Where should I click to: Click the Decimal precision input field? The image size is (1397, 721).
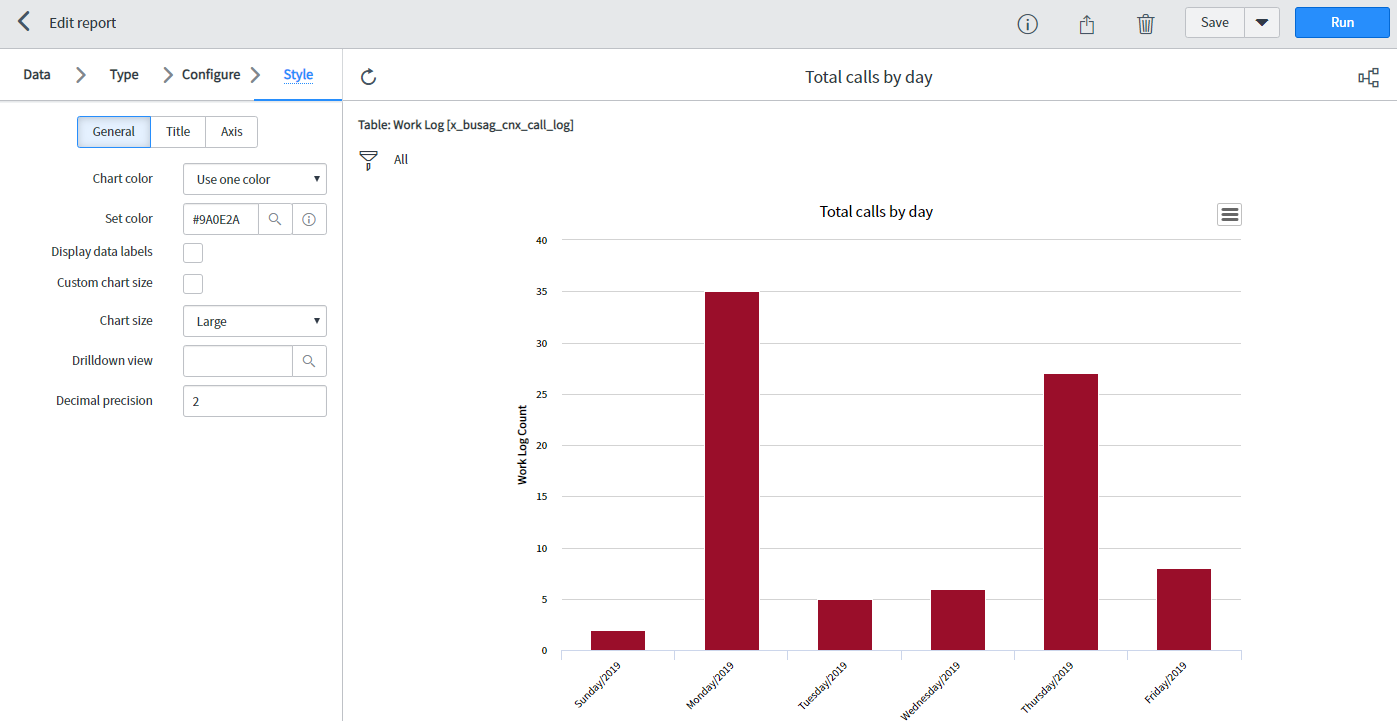pyautogui.click(x=254, y=401)
